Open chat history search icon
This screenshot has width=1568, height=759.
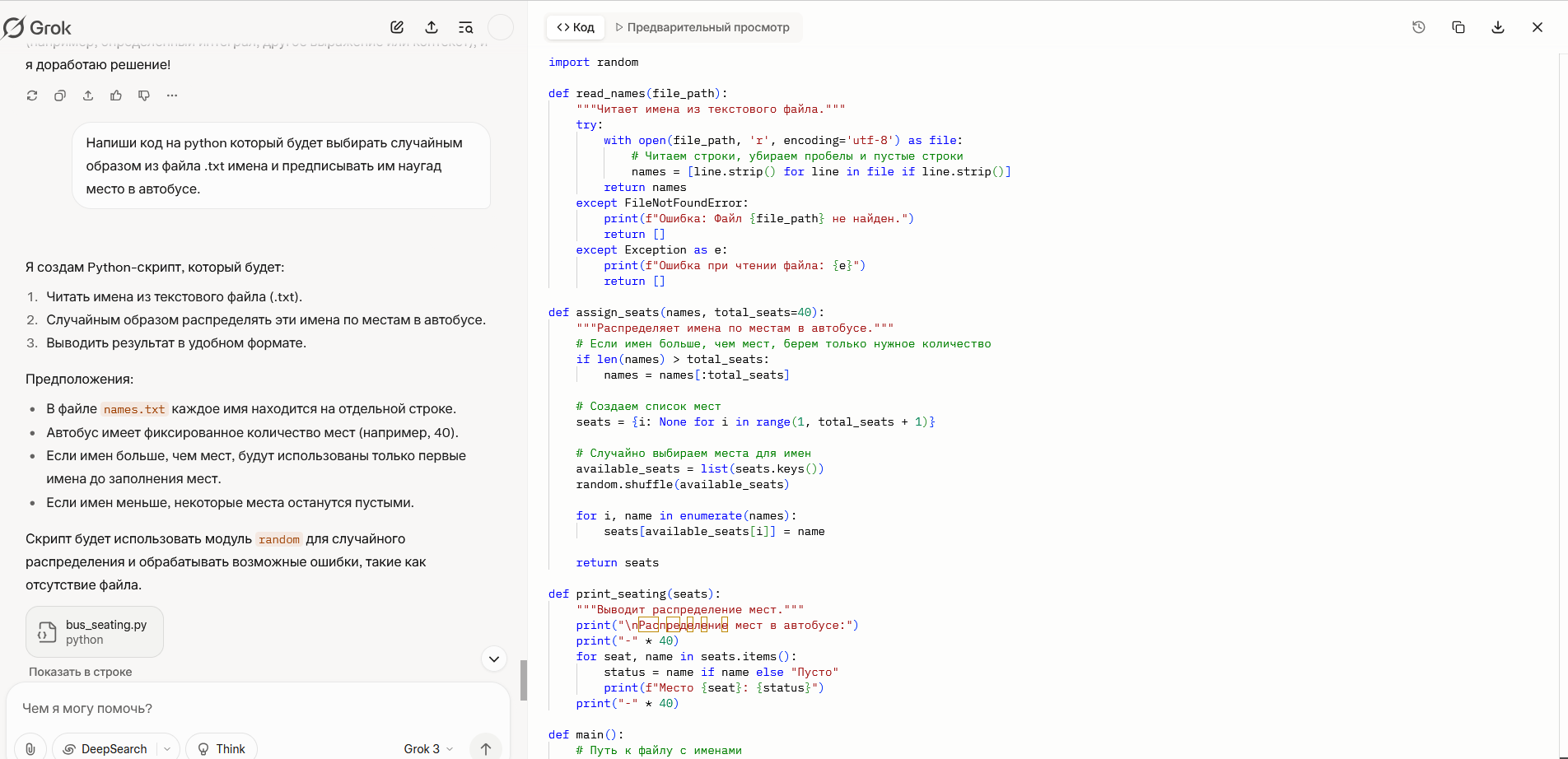pyautogui.click(x=465, y=27)
